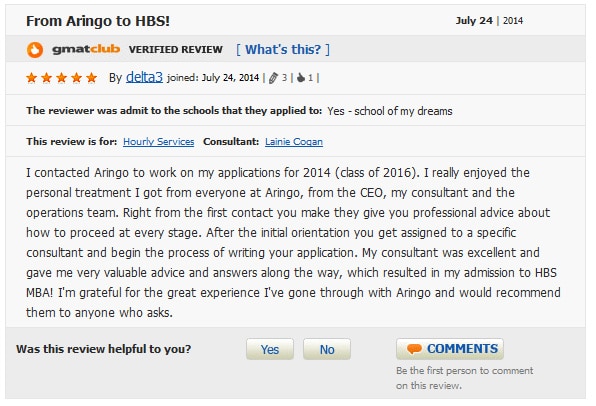Click the July 24 2014 review date
Screen dimensions: 596x406
point(489,21)
